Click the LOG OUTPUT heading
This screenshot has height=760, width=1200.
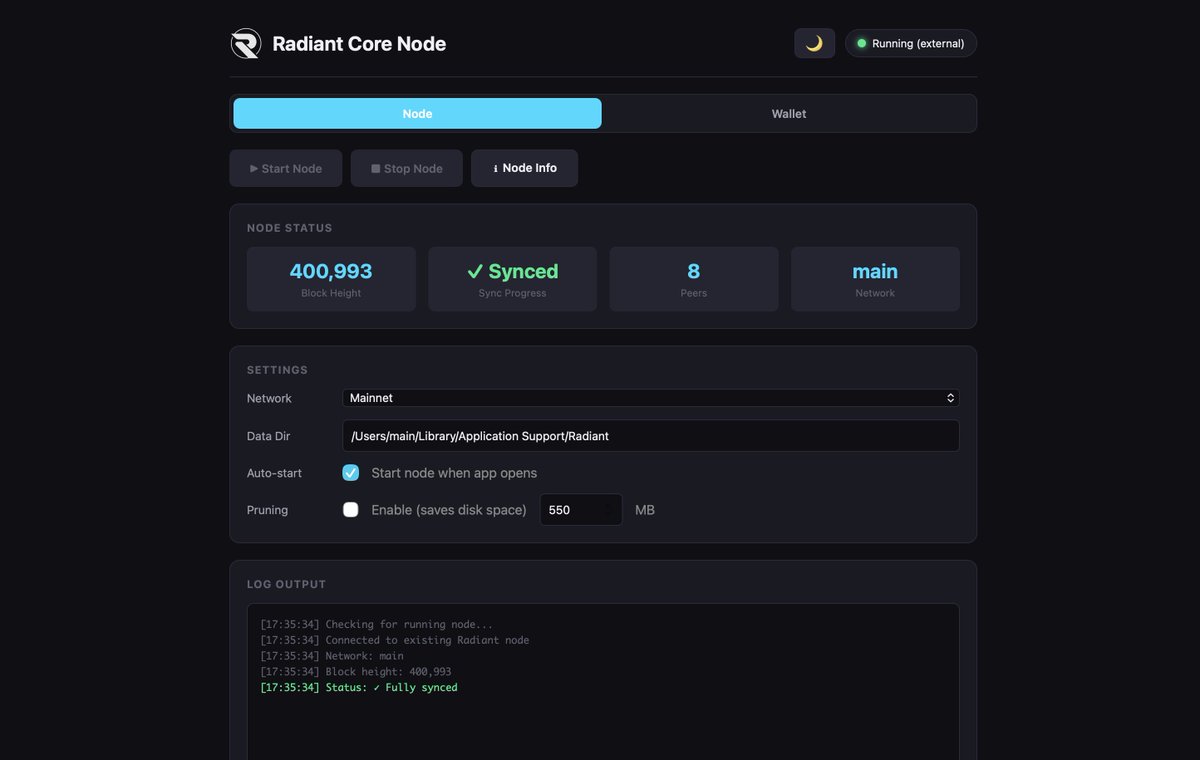[287, 584]
